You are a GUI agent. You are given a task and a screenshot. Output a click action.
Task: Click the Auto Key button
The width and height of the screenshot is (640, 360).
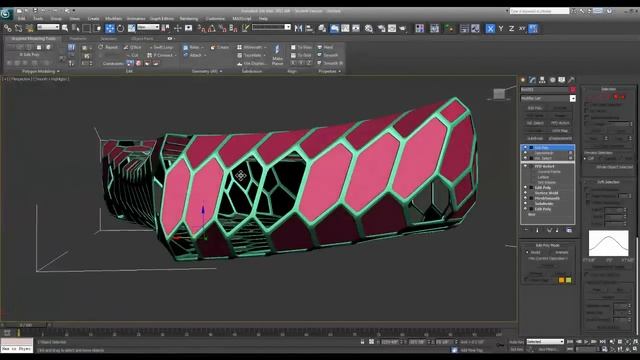coord(516,342)
